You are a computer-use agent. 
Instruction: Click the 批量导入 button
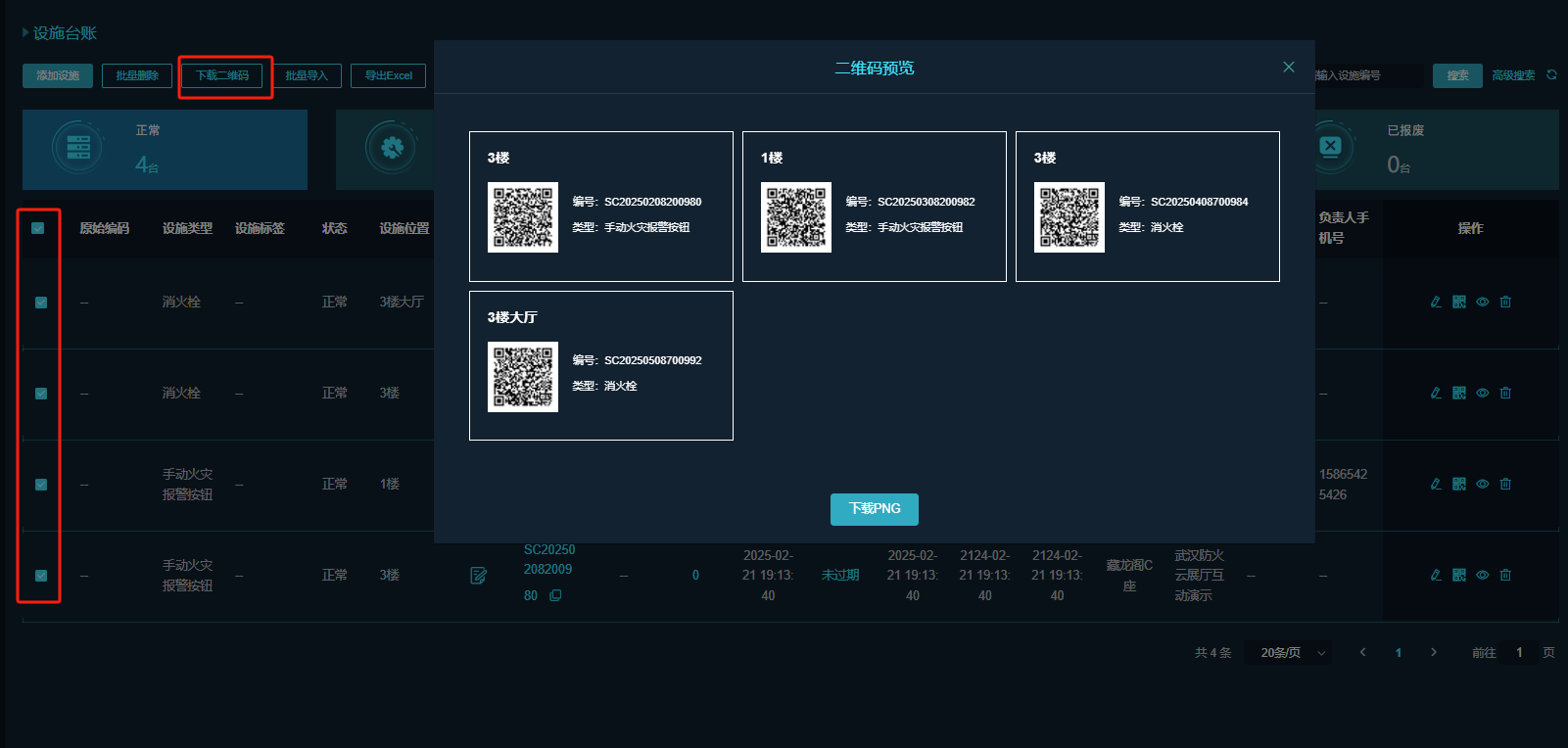(x=307, y=75)
